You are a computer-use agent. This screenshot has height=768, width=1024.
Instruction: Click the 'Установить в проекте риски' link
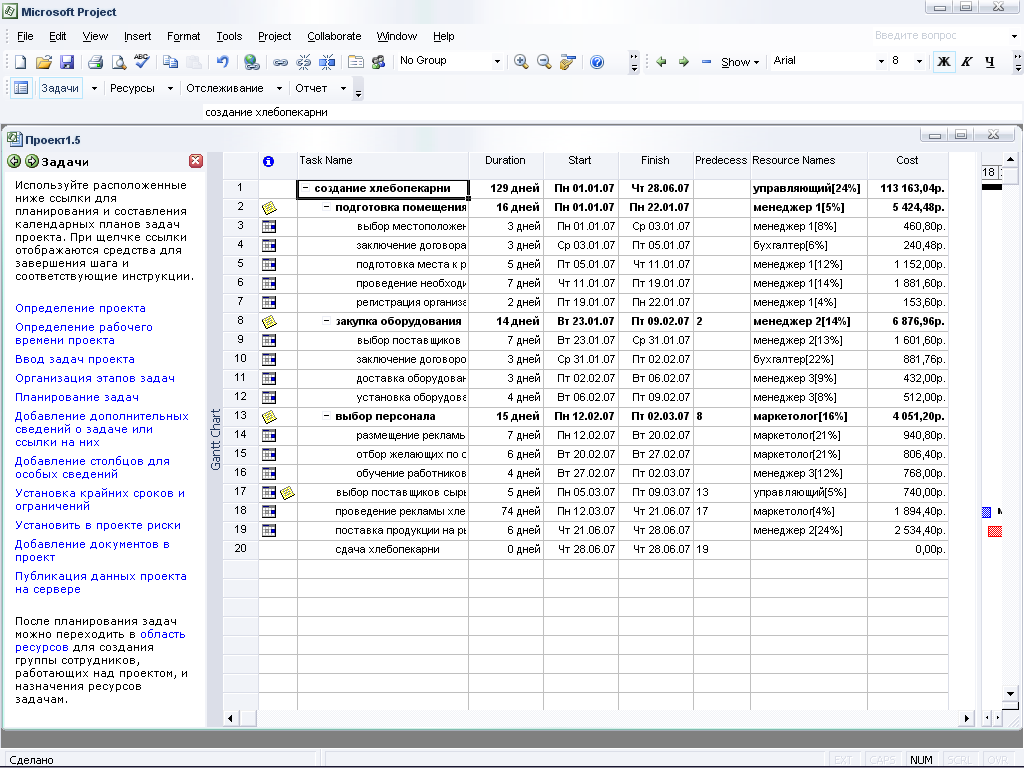(97, 525)
